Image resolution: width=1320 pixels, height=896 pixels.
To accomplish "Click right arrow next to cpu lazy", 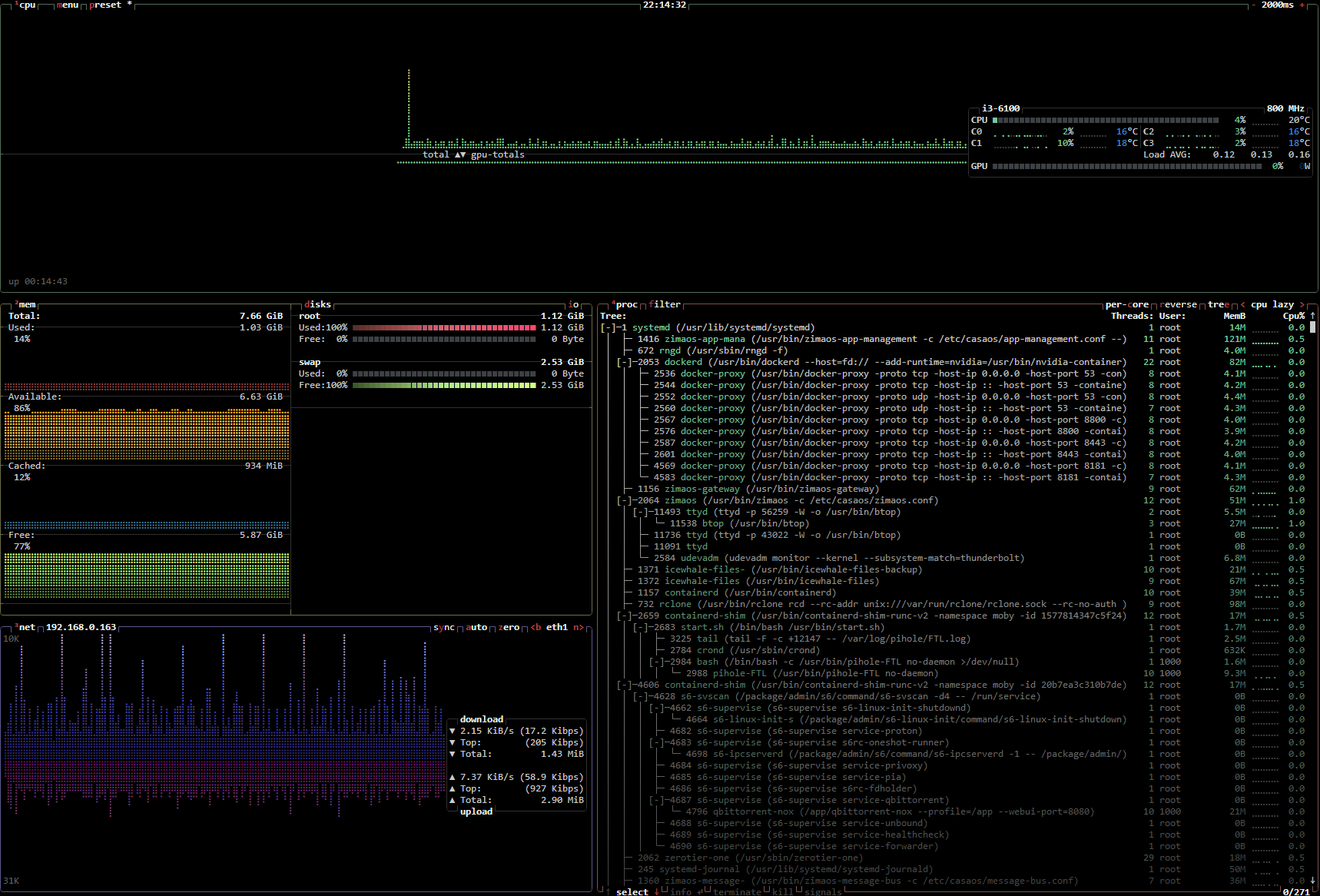I will (x=1302, y=305).
